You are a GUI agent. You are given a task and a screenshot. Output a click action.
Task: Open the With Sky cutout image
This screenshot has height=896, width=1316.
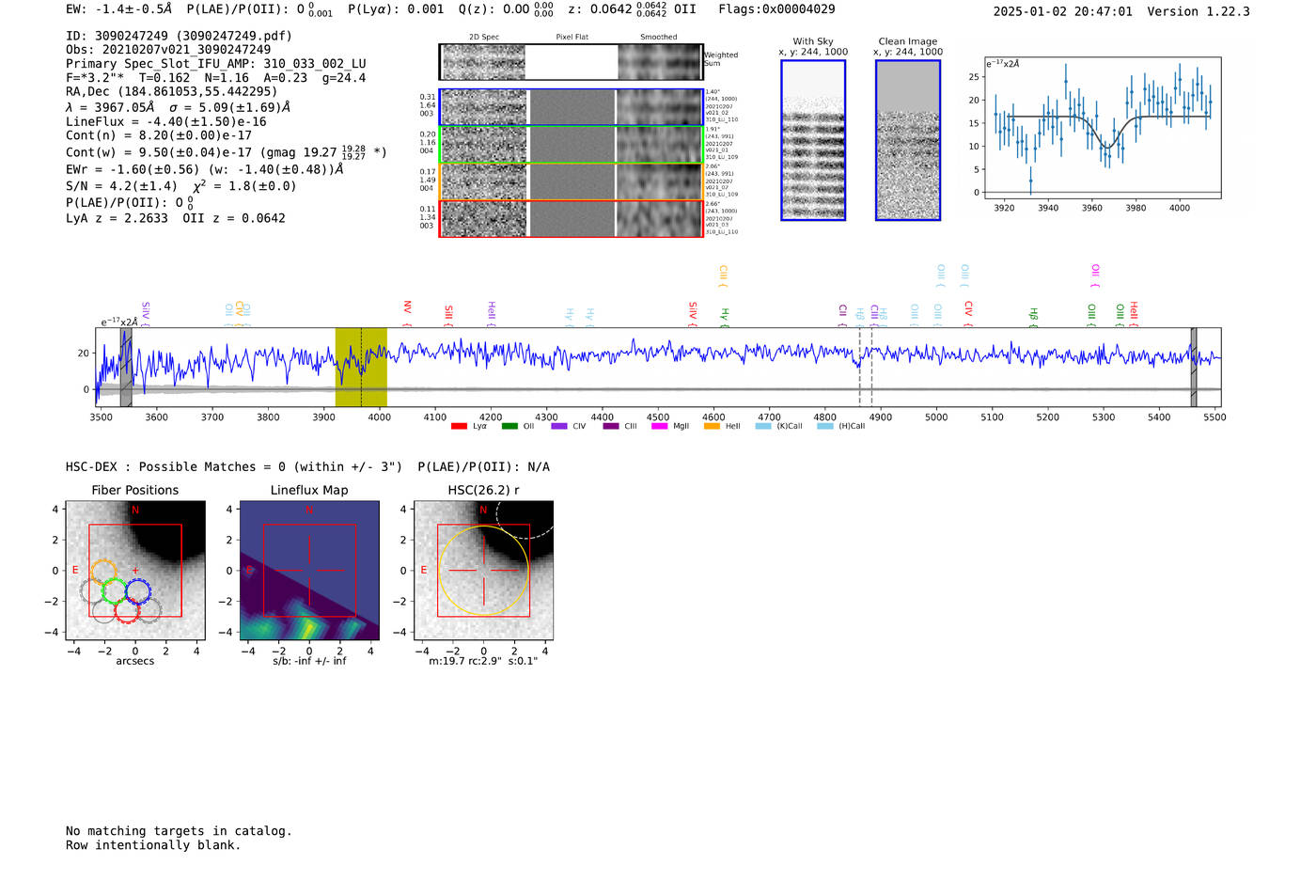(813, 140)
